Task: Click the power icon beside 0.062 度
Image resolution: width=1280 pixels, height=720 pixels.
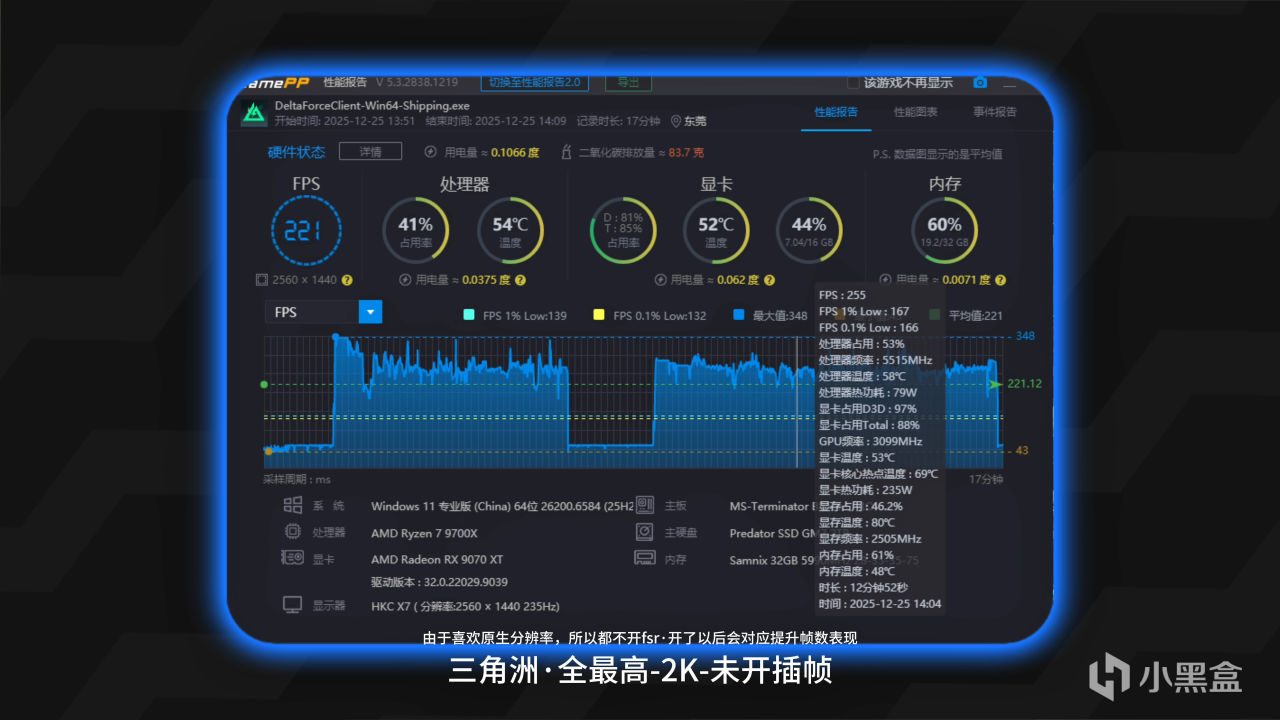Action: [660, 280]
